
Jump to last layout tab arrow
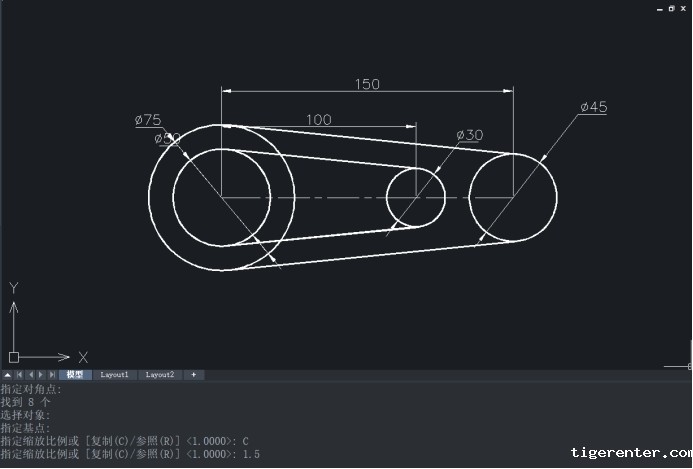[x=52, y=375]
